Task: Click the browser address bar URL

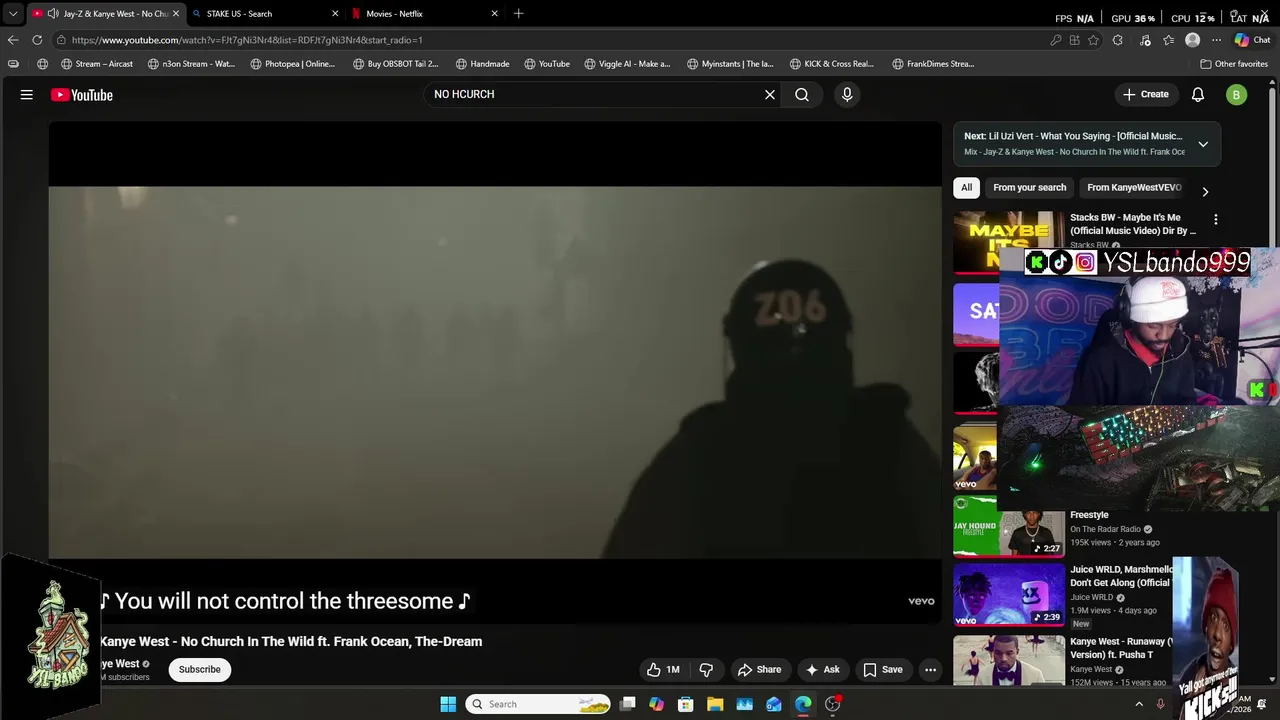Action: [247, 40]
